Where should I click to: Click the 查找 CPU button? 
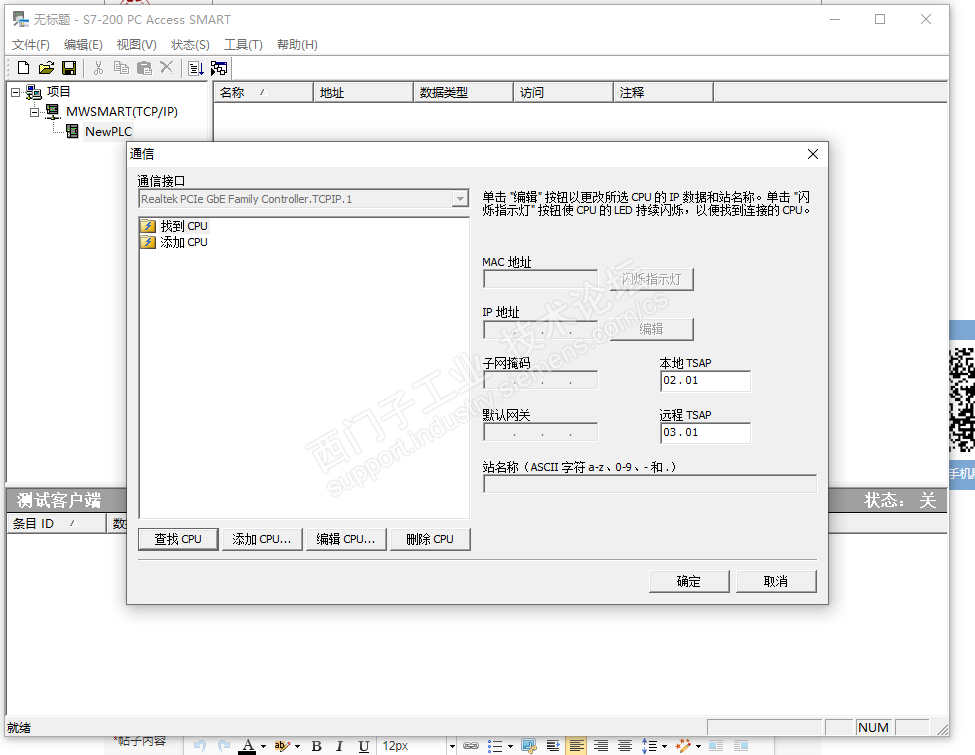[178, 539]
